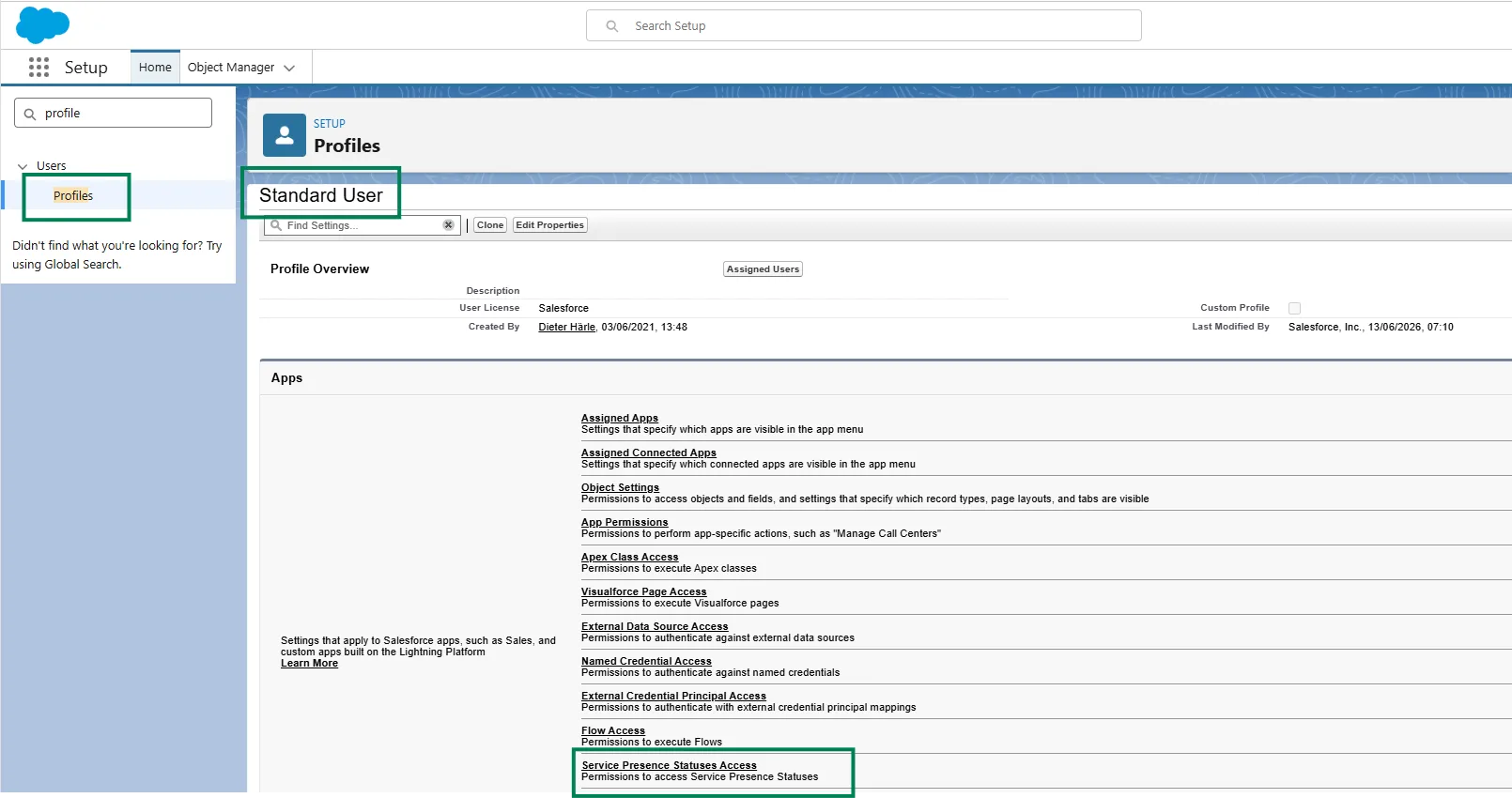The height and width of the screenshot is (798, 1512).
Task: Click the Standard User profile heading
Action: coord(321,195)
